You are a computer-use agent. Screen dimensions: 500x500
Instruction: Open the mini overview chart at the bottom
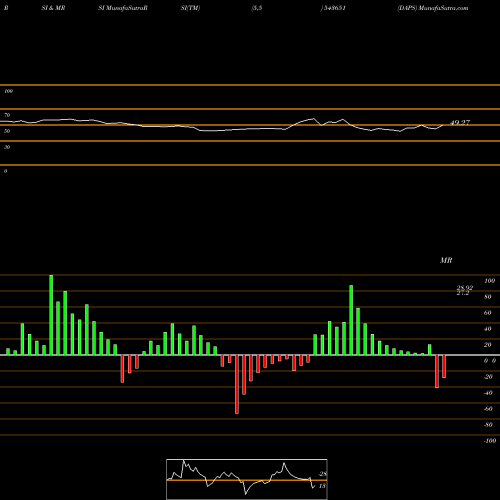pos(247,479)
